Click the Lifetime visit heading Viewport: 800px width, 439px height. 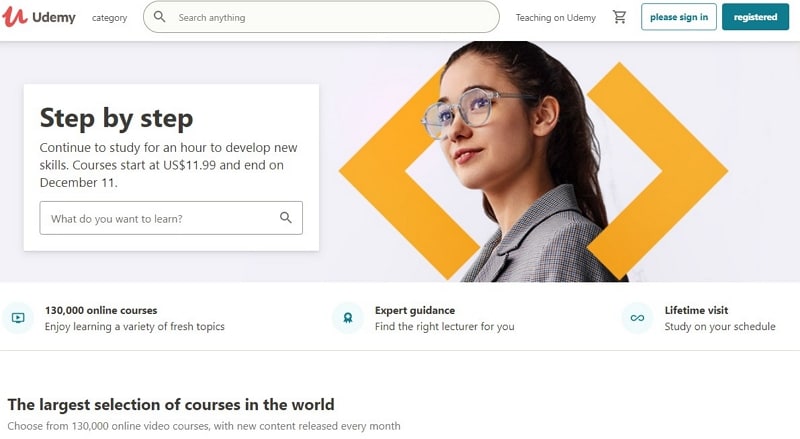696,310
